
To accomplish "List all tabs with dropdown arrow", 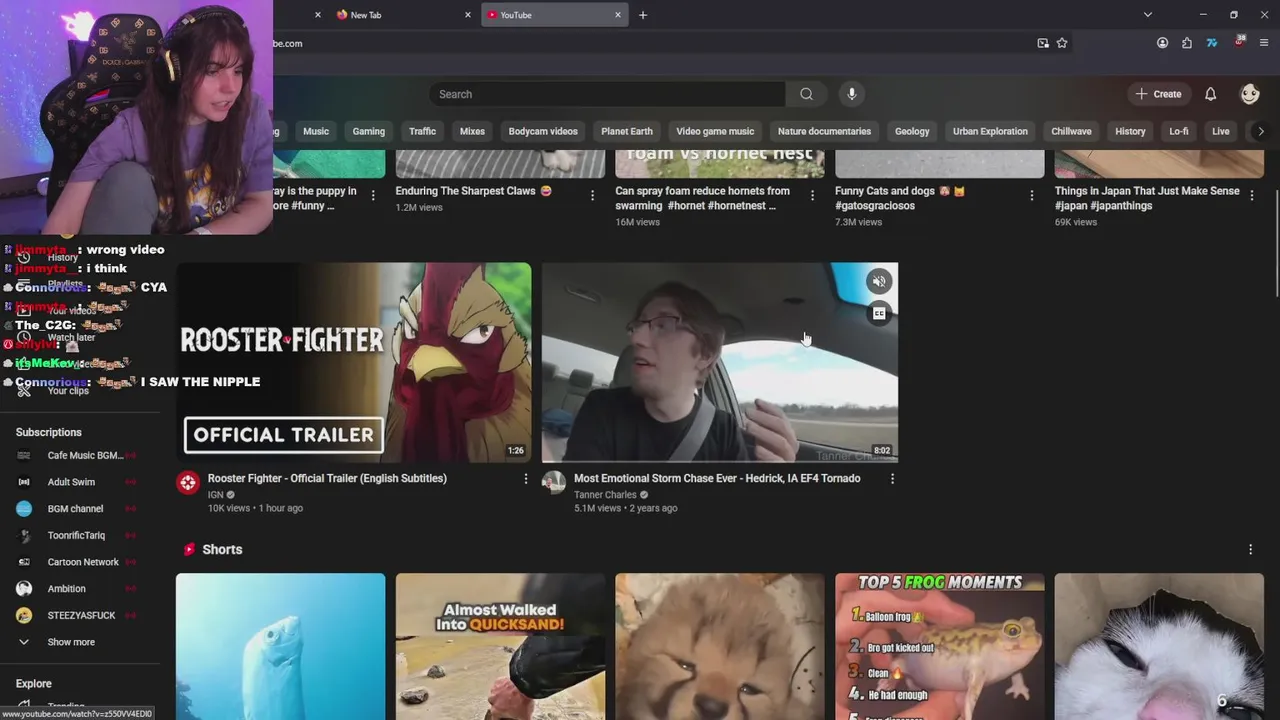I will (1148, 15).
